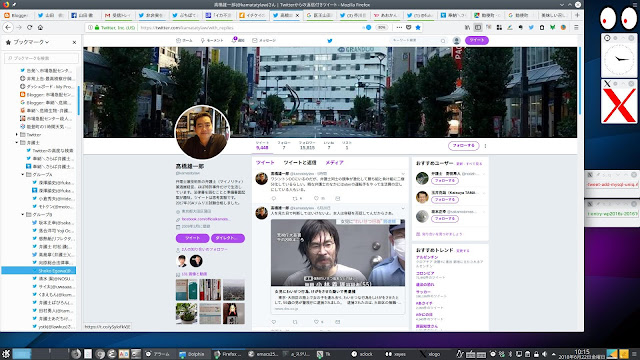Image resolution: width=640 pixels, height=360 pixels.
Task: Open site security info padlock
Action: [97, 27]
